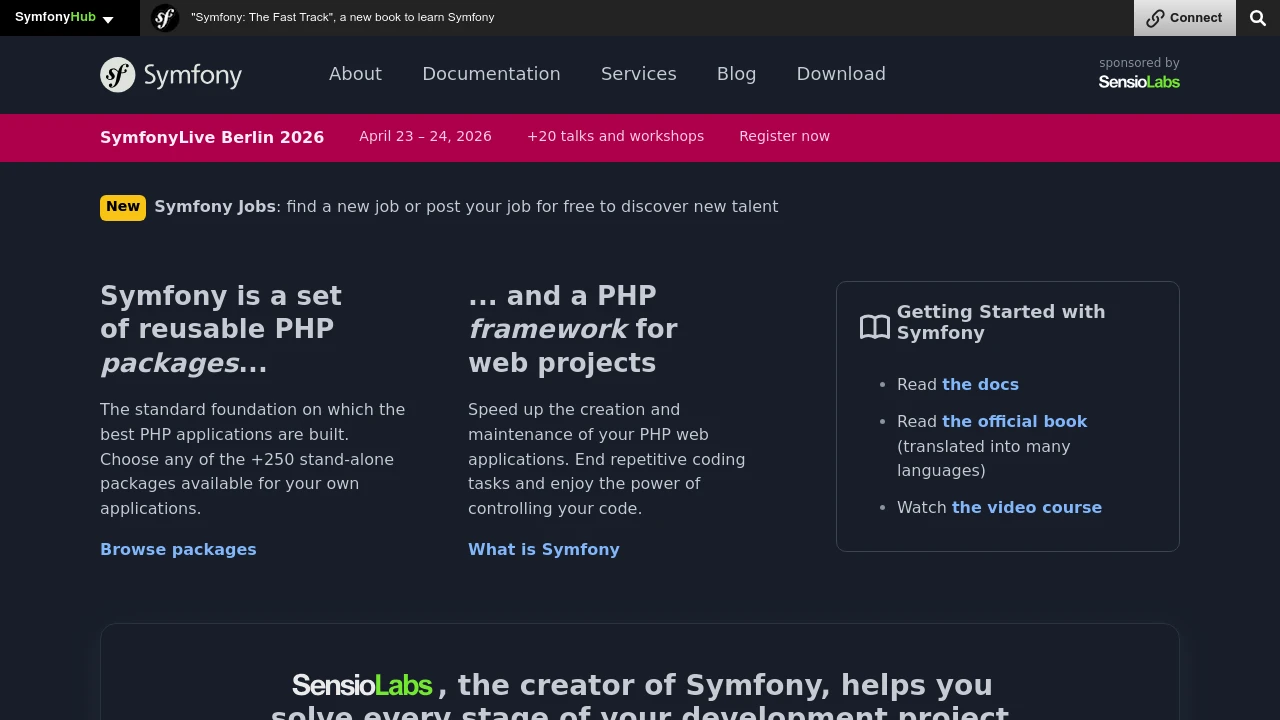
Task: Click the Symfony badge in the announcement bar
Action: pos(165,17)
